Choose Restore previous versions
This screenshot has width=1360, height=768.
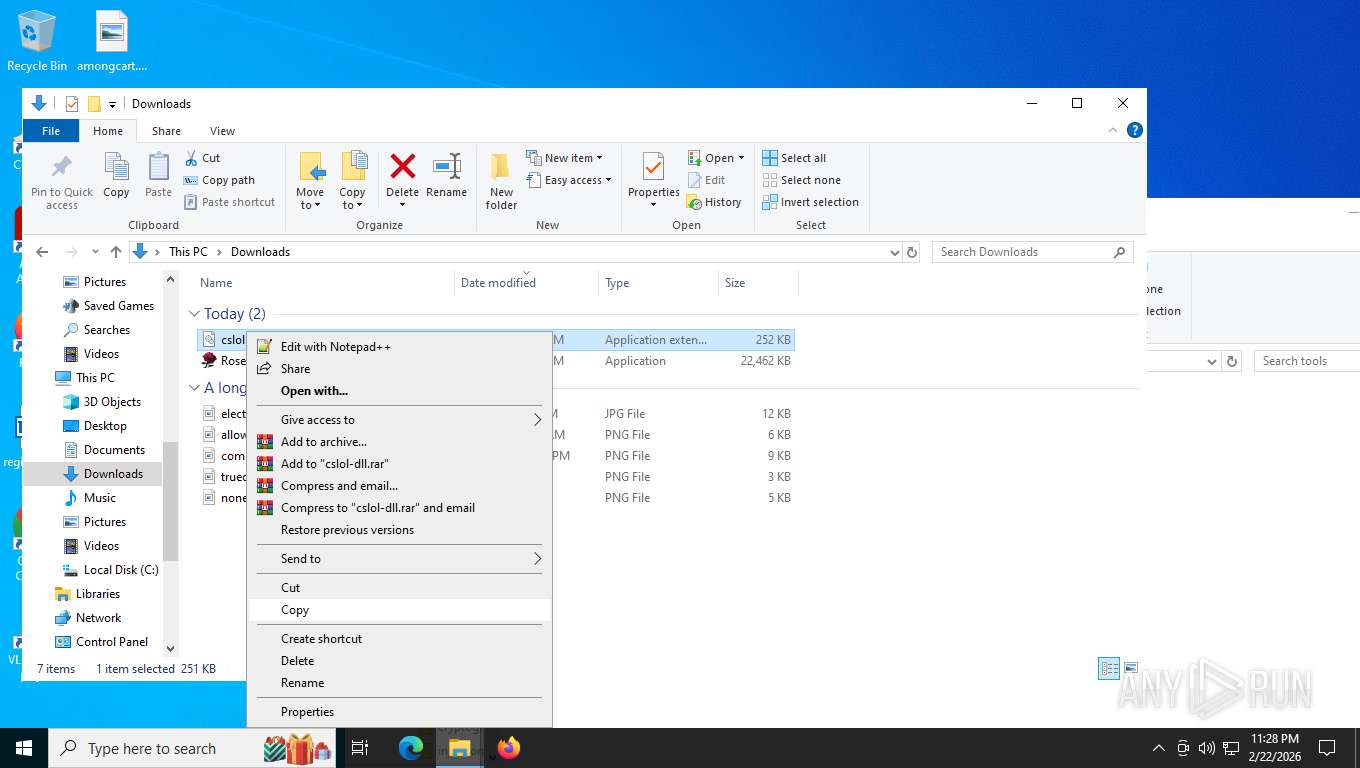coord(400,530)
